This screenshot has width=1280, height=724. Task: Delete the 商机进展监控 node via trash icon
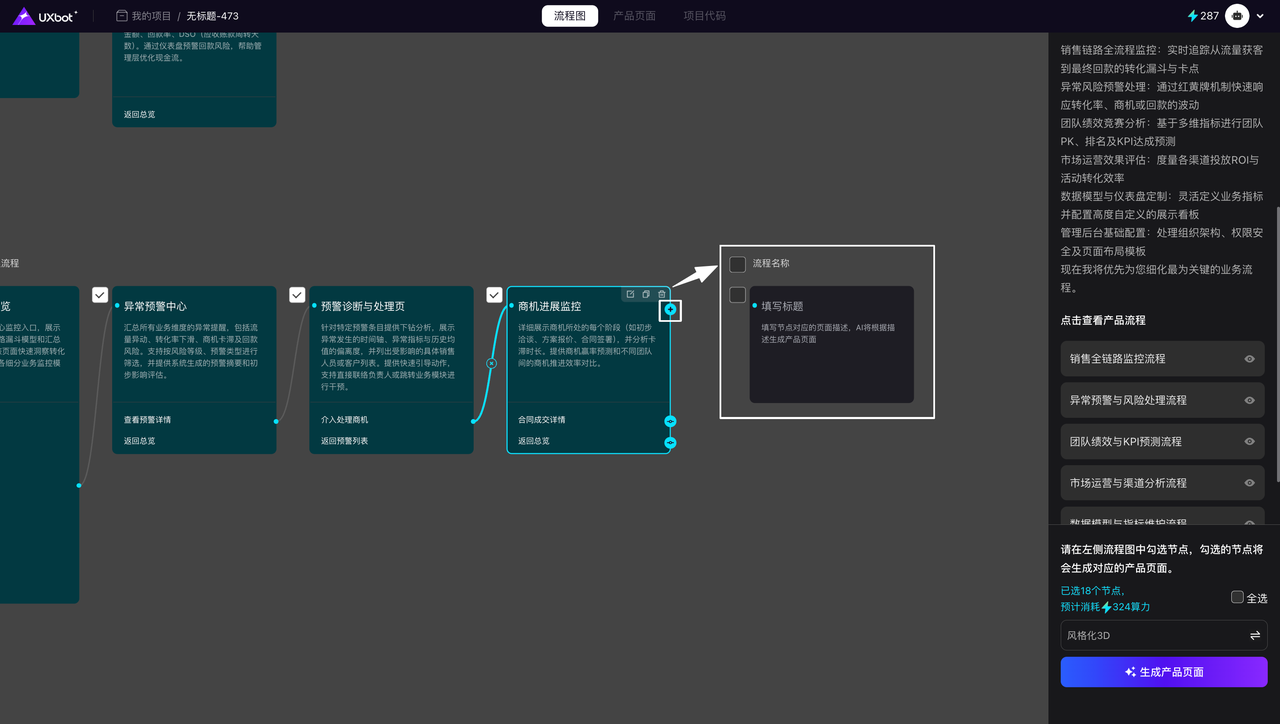tap(661, 294)
